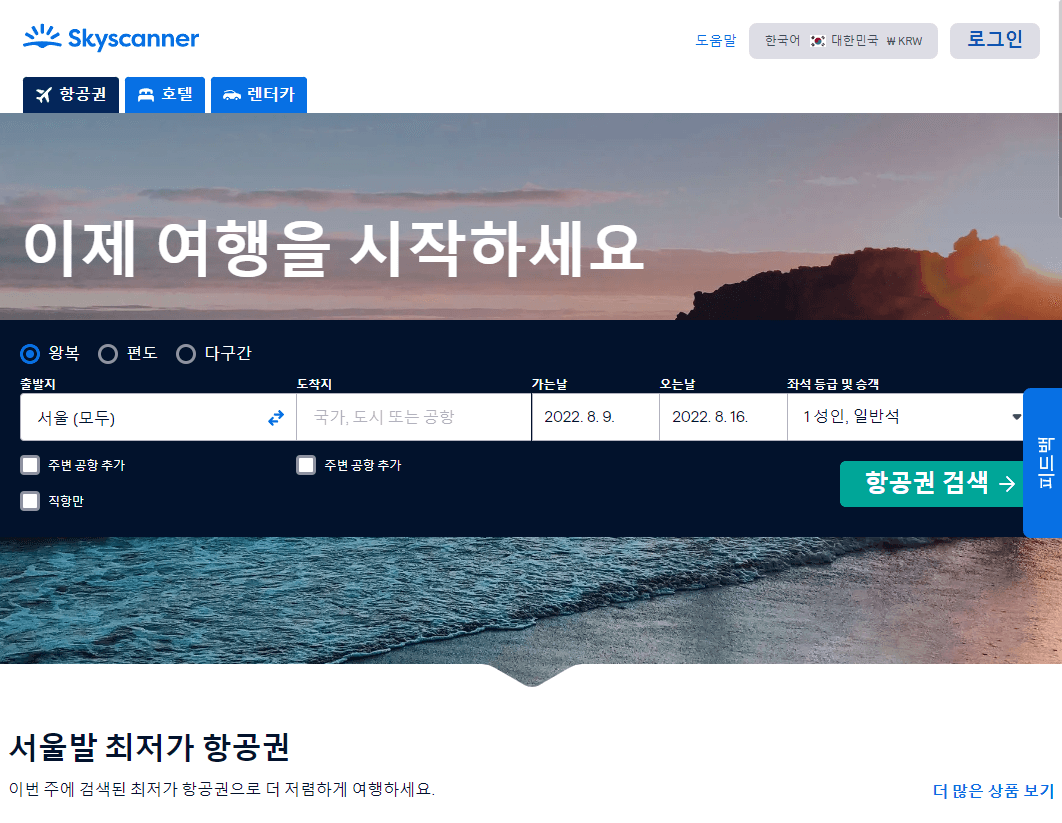The height and width of the screenshot is (823, 1062).
Task: Switch to the 렌터카 tab
Action: 259,94
